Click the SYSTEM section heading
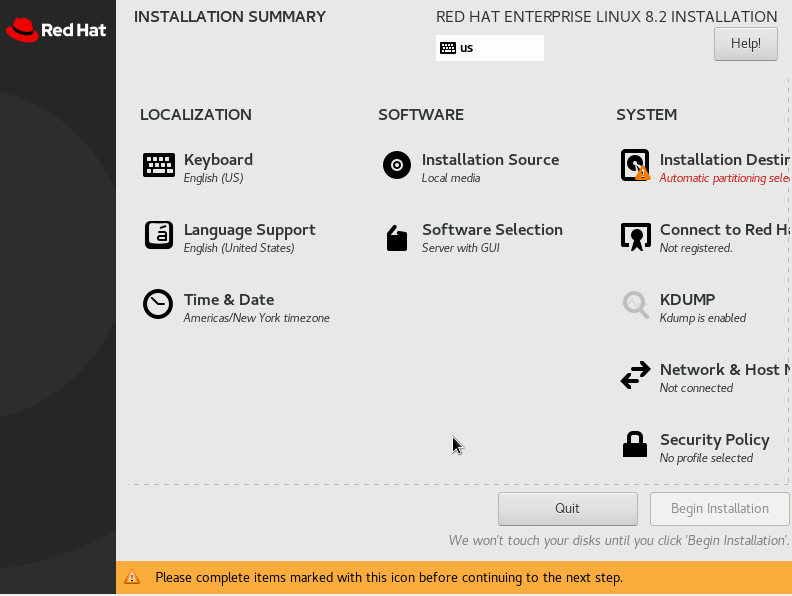 (x=647, y=115)
